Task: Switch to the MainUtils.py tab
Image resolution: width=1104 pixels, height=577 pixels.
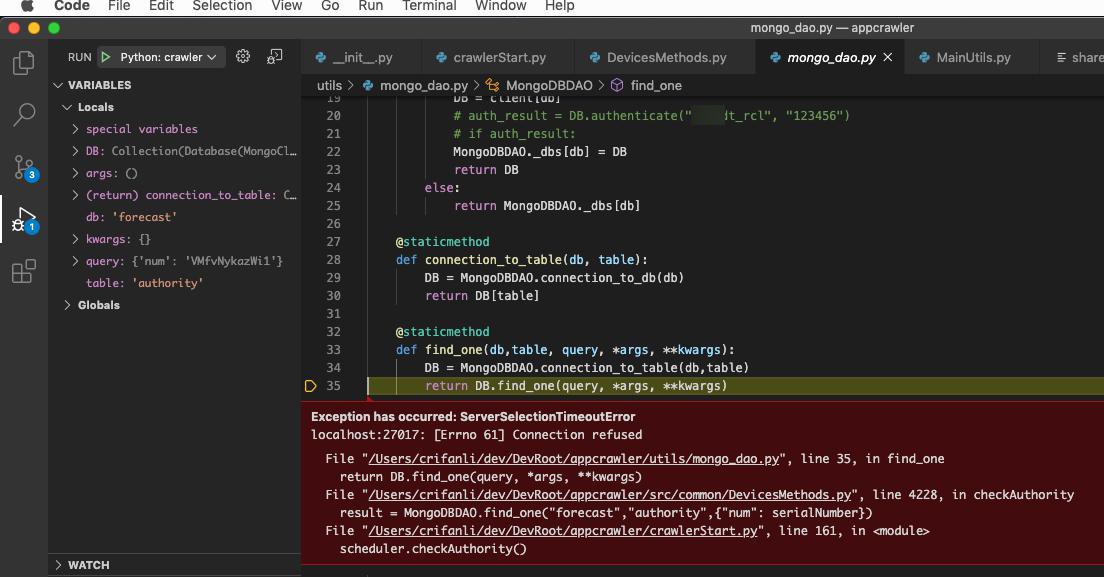Action: click(970, 58)
